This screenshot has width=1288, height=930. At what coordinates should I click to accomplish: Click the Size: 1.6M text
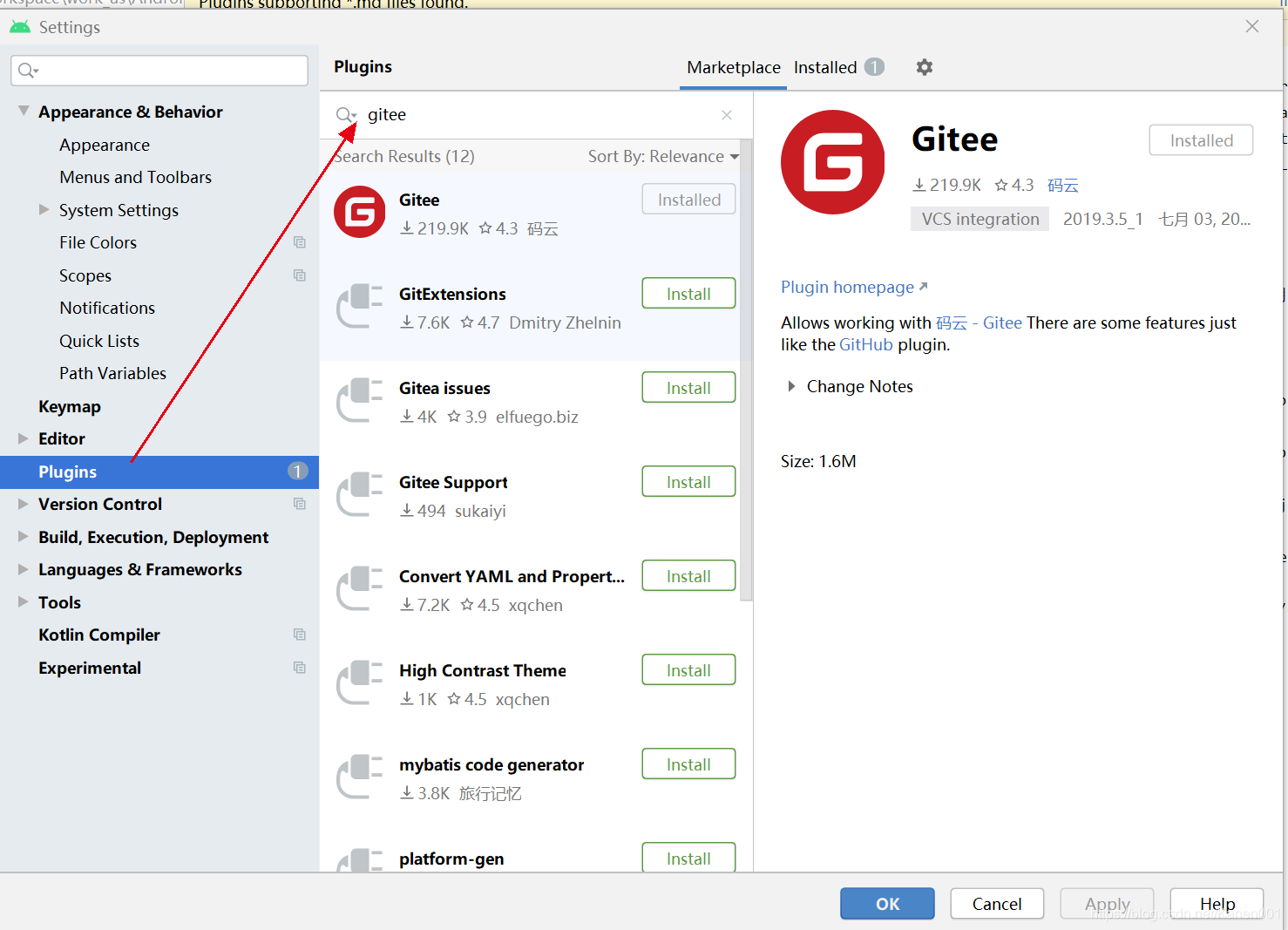coord(818,461)
